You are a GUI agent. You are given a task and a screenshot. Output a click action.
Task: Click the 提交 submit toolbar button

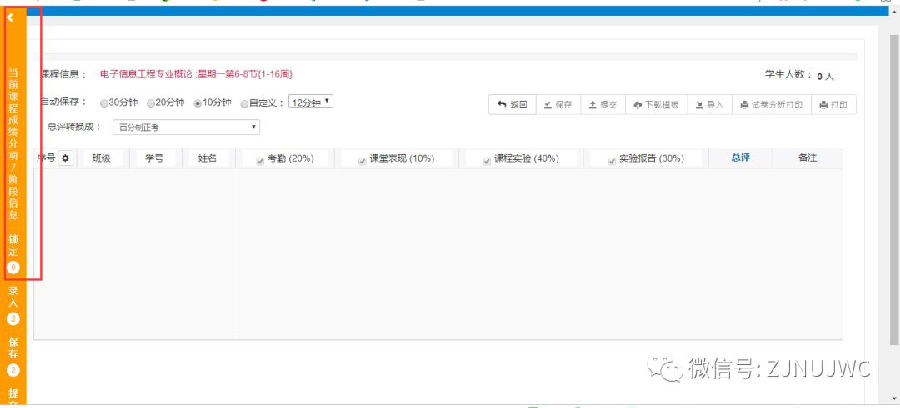601,104
